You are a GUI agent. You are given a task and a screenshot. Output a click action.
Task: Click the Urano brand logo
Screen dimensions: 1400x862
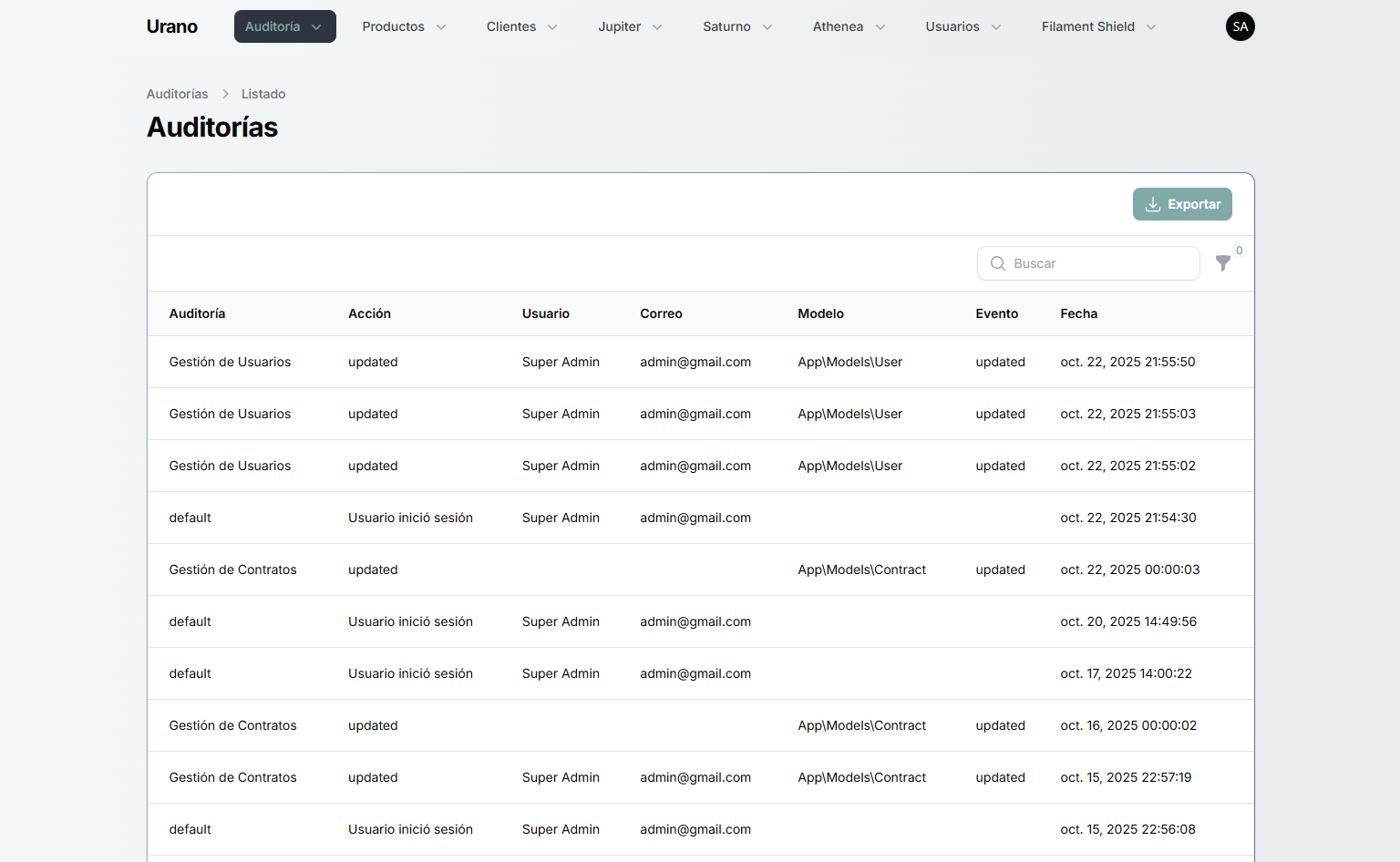coord(172,26)
